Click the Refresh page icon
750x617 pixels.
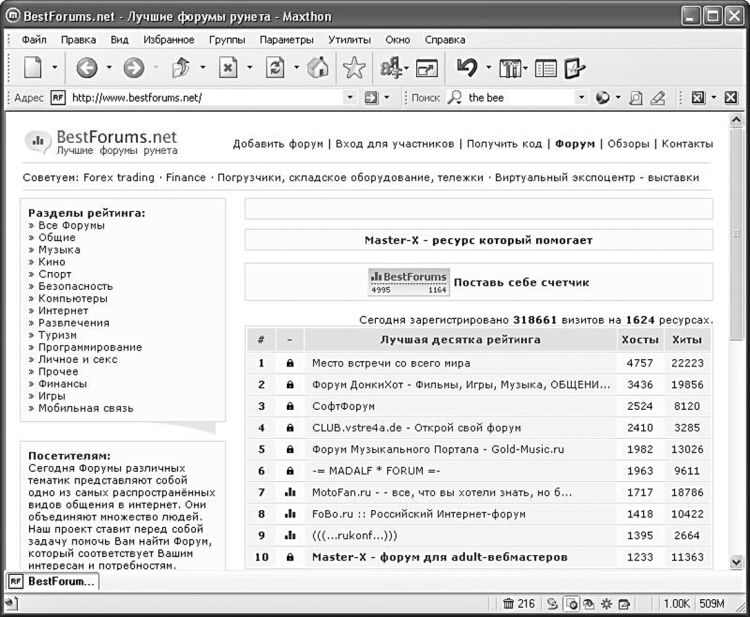(x=275, y=67)
